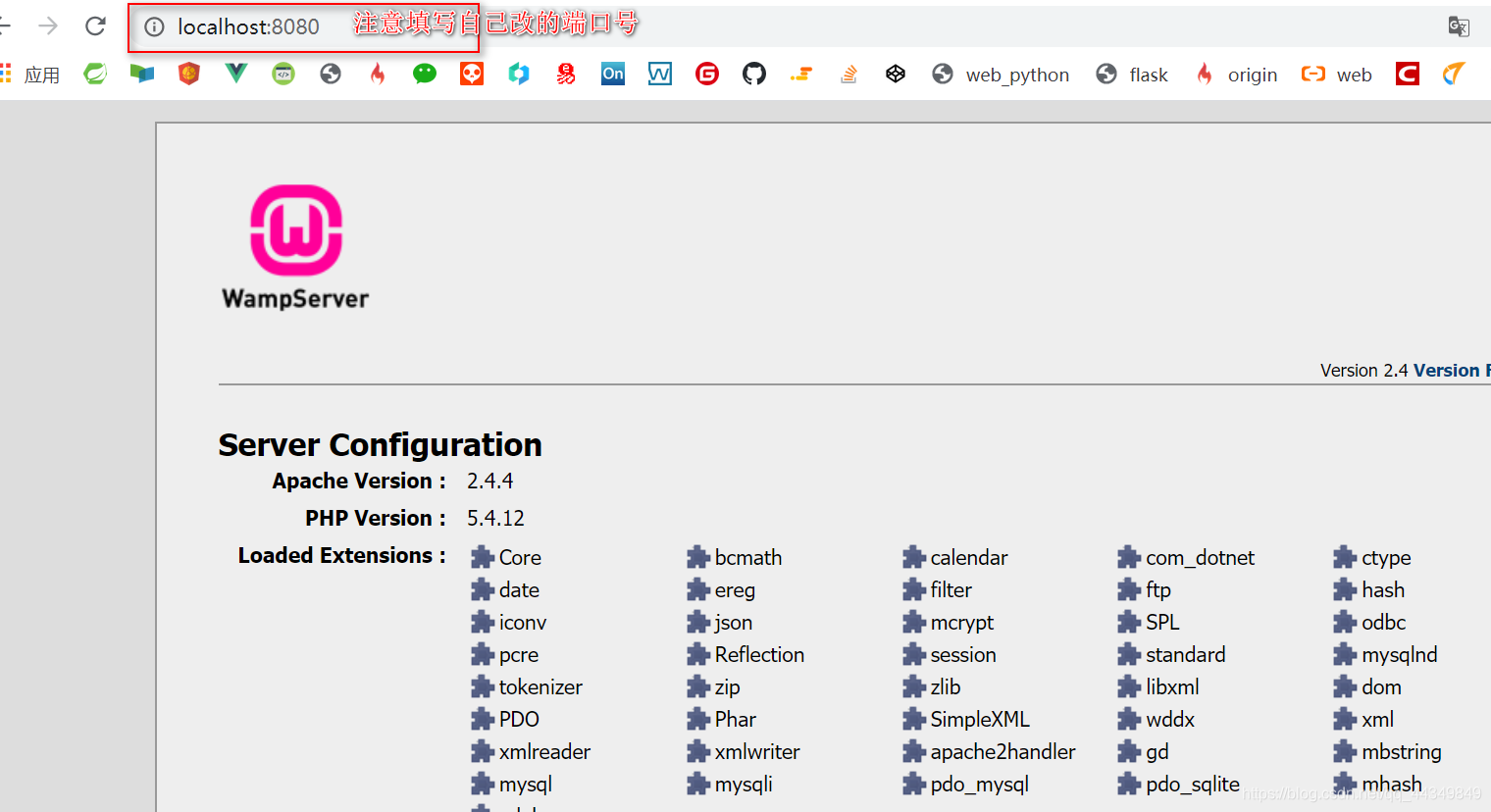The height and width of the screenshot is (812, 1491).
Task: Open the red flame bookmark next to WeChat bookmark
Action: point(378,74)
